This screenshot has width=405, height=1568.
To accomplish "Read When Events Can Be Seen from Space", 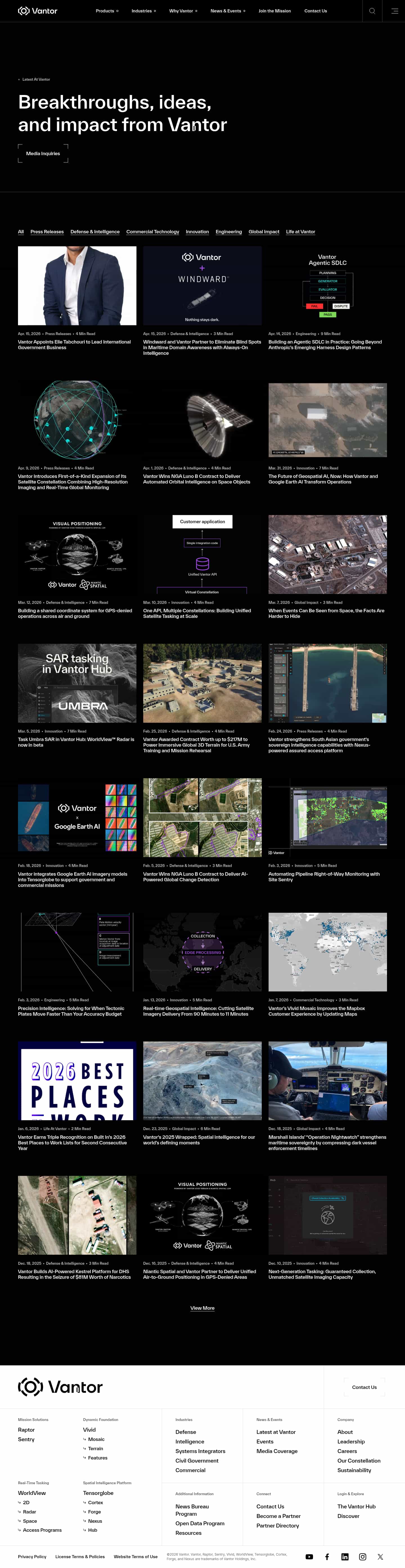I will [x=327, y=614].
